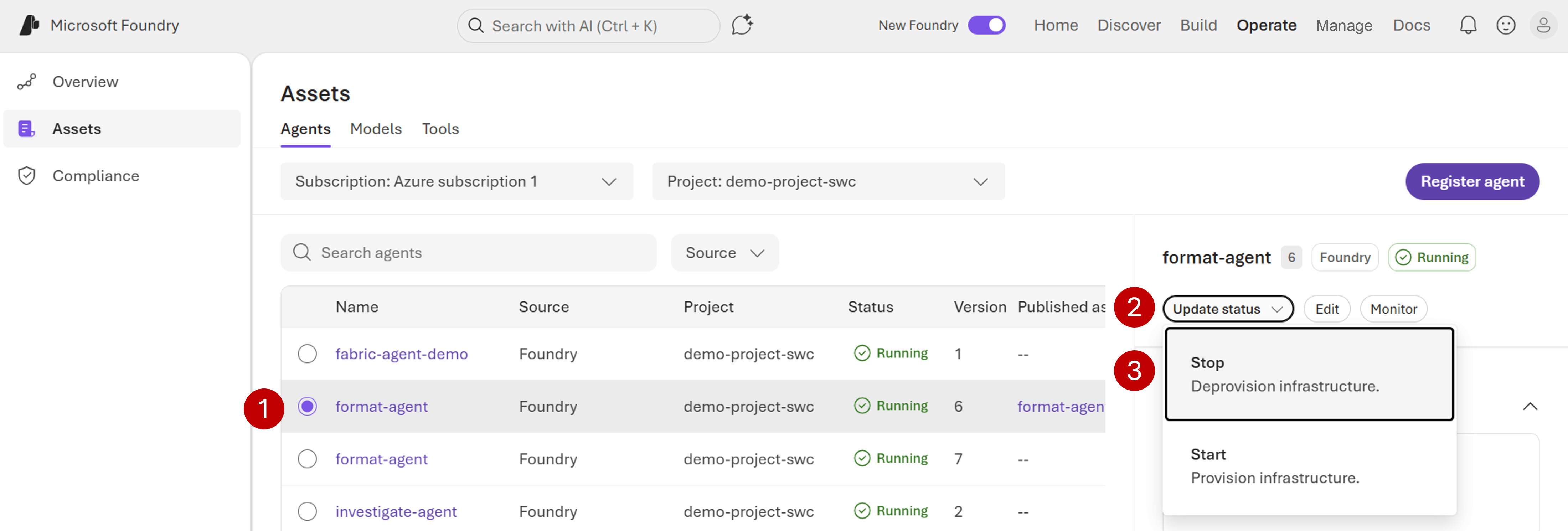Click the search magnifier icon in top bar
1568x531 pixels.
(x=476, y=26)
